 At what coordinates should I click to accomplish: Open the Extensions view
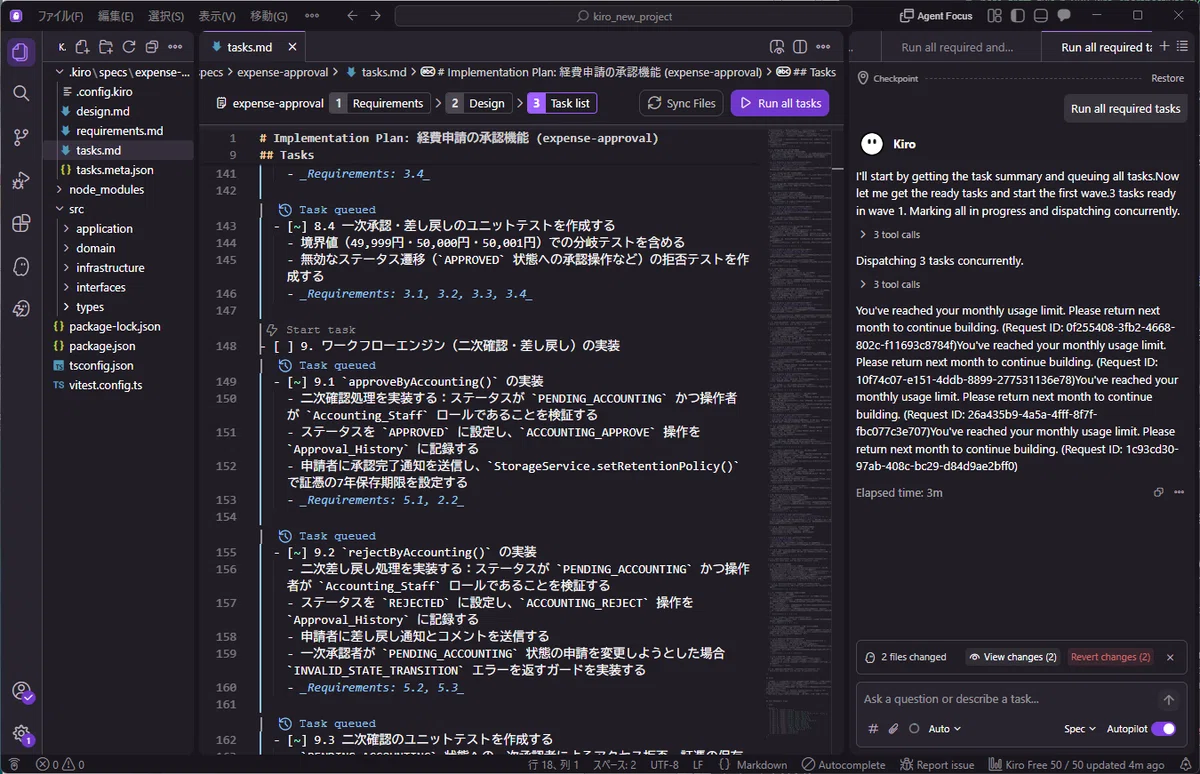(21, 223)
